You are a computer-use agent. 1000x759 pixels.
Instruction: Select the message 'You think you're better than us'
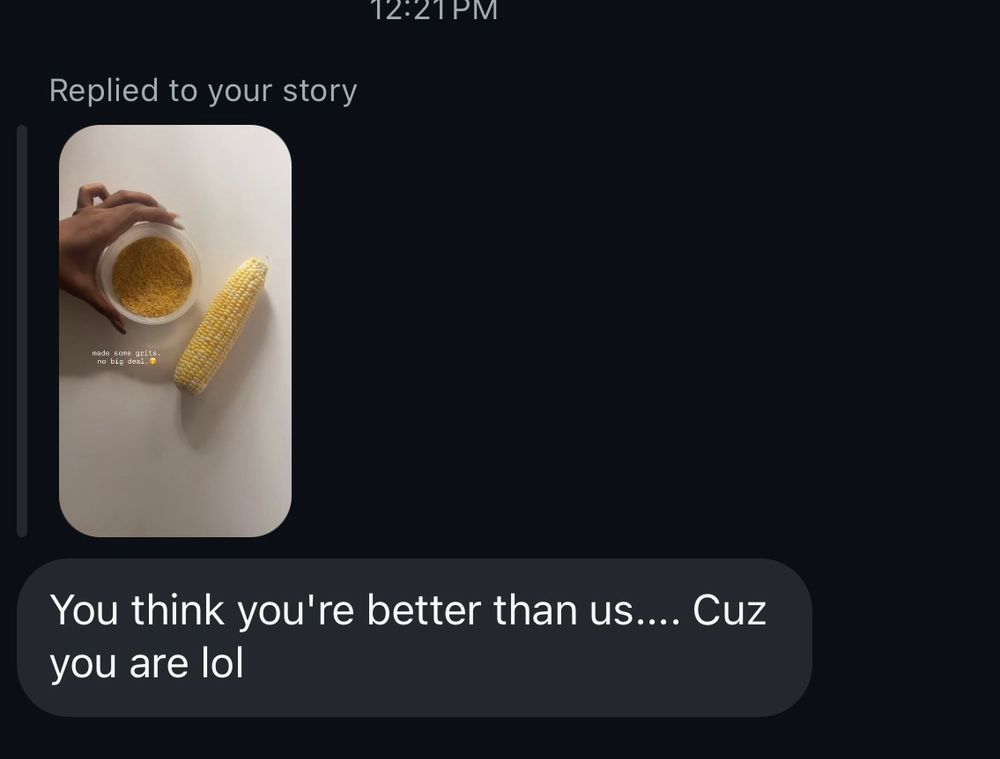[300, 608]
